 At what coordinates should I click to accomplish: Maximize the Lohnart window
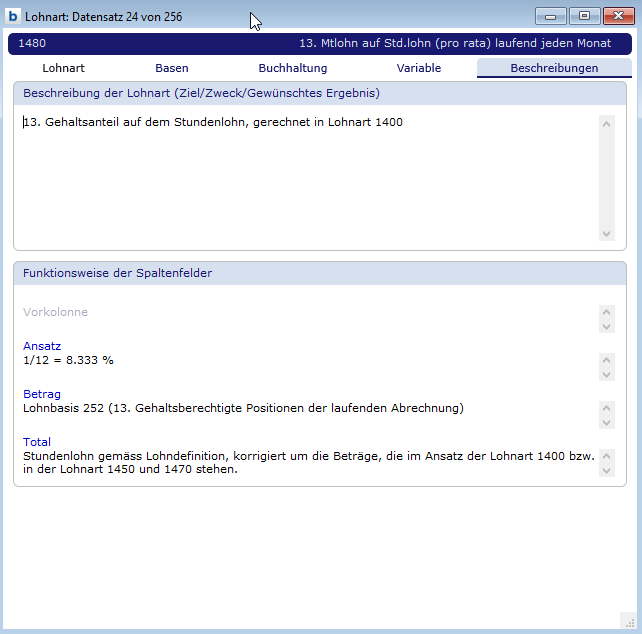click(584, 16)
